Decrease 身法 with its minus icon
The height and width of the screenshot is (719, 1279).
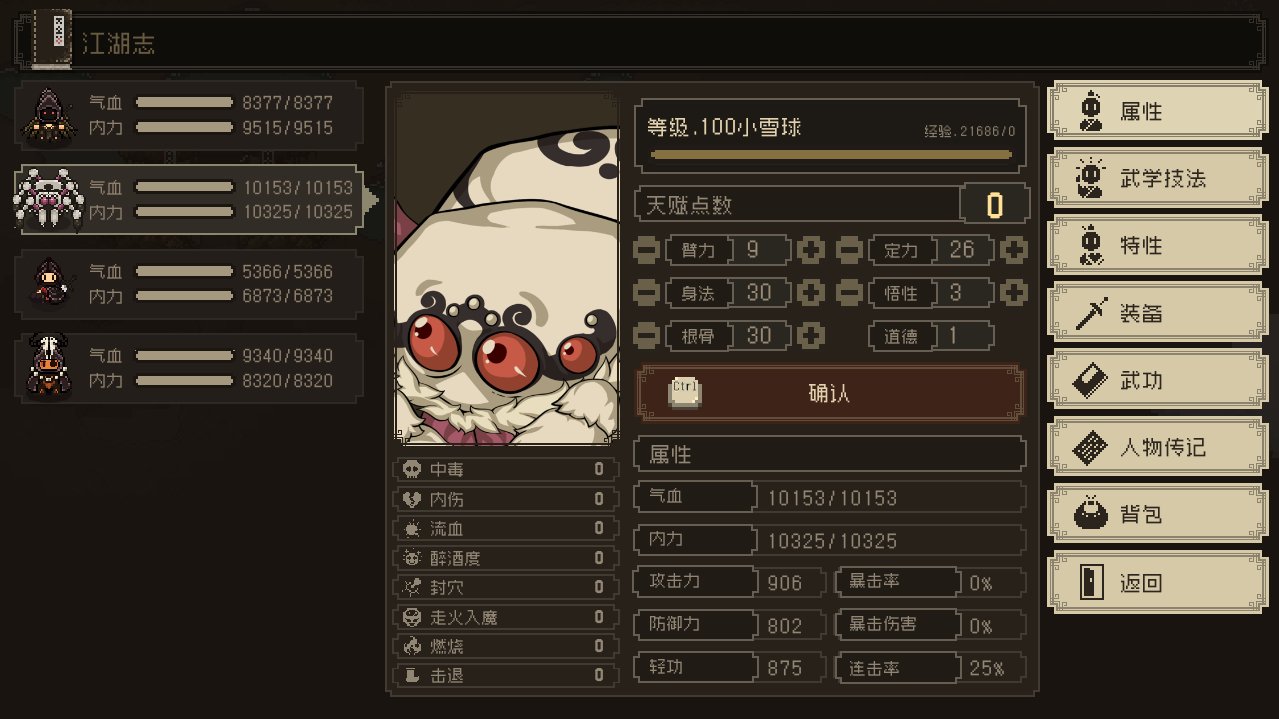(647, 293)
